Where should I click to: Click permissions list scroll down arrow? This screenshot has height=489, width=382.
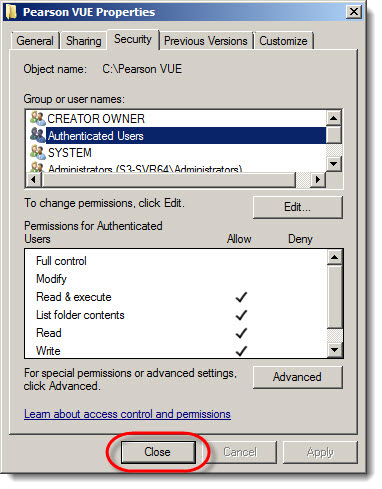(334, 350)
